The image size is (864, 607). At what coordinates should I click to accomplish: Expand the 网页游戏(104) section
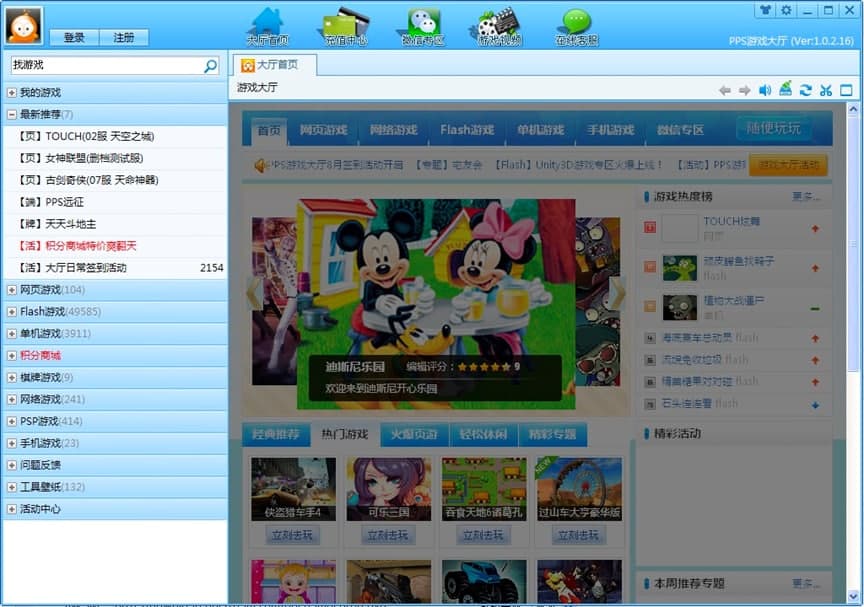(x=12, y=290)
